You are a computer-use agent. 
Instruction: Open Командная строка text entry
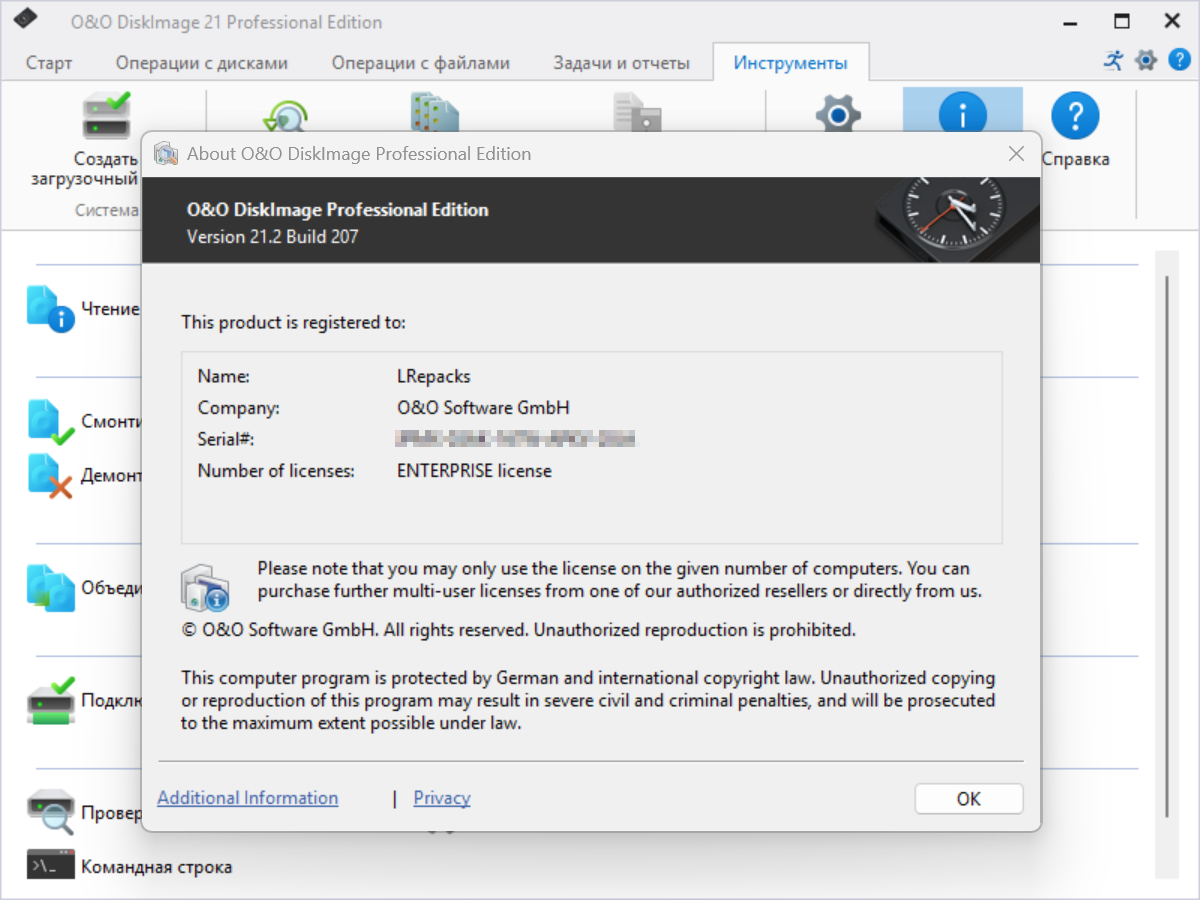tap(156, 867)
